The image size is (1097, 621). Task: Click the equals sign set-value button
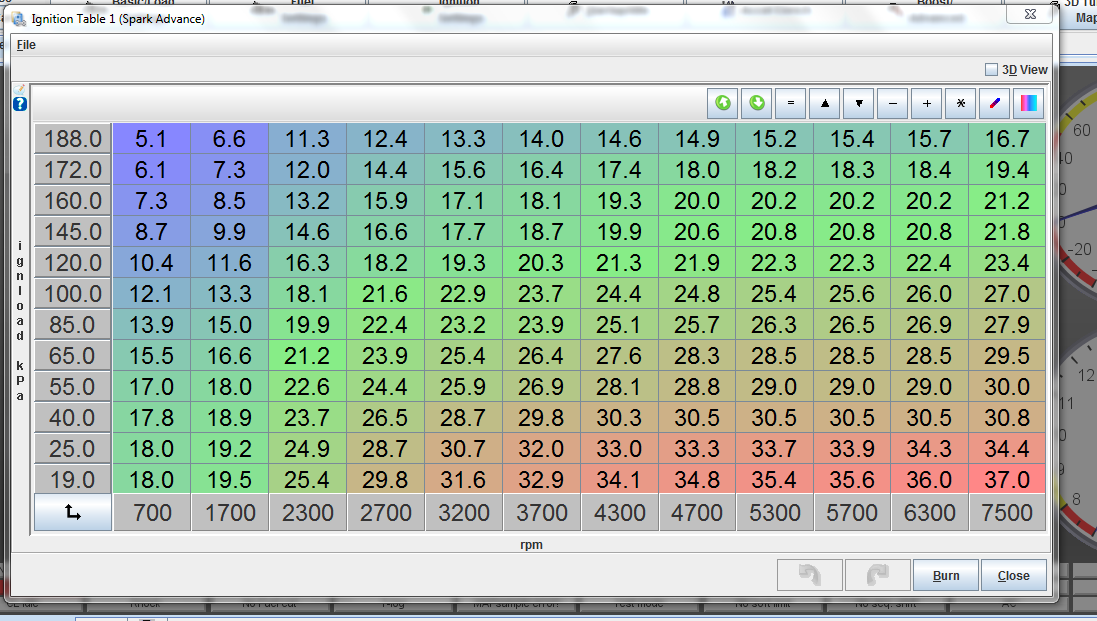[x=790, y=103]
